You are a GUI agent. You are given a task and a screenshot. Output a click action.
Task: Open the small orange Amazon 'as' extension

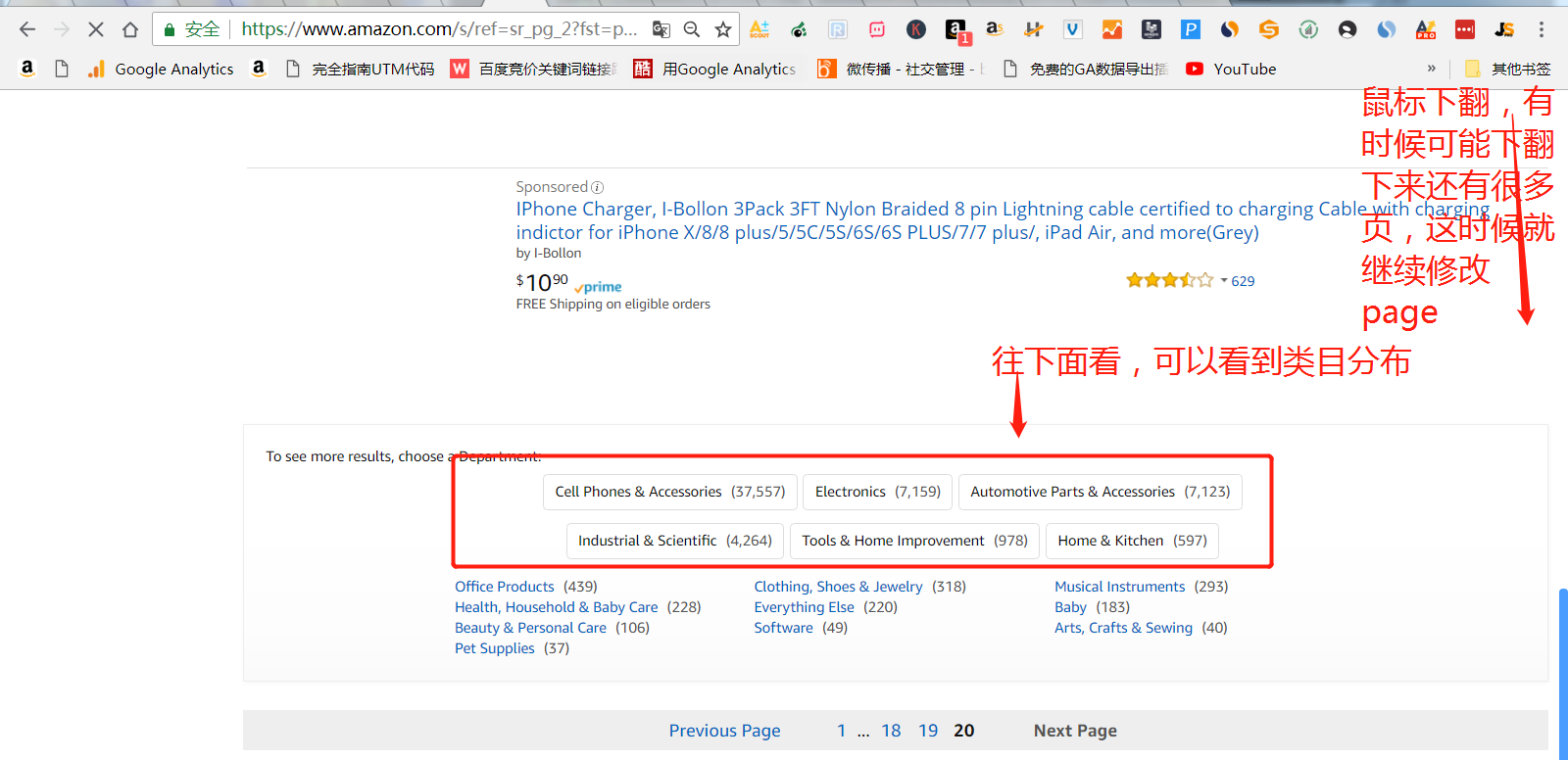(x=995, y=29)
